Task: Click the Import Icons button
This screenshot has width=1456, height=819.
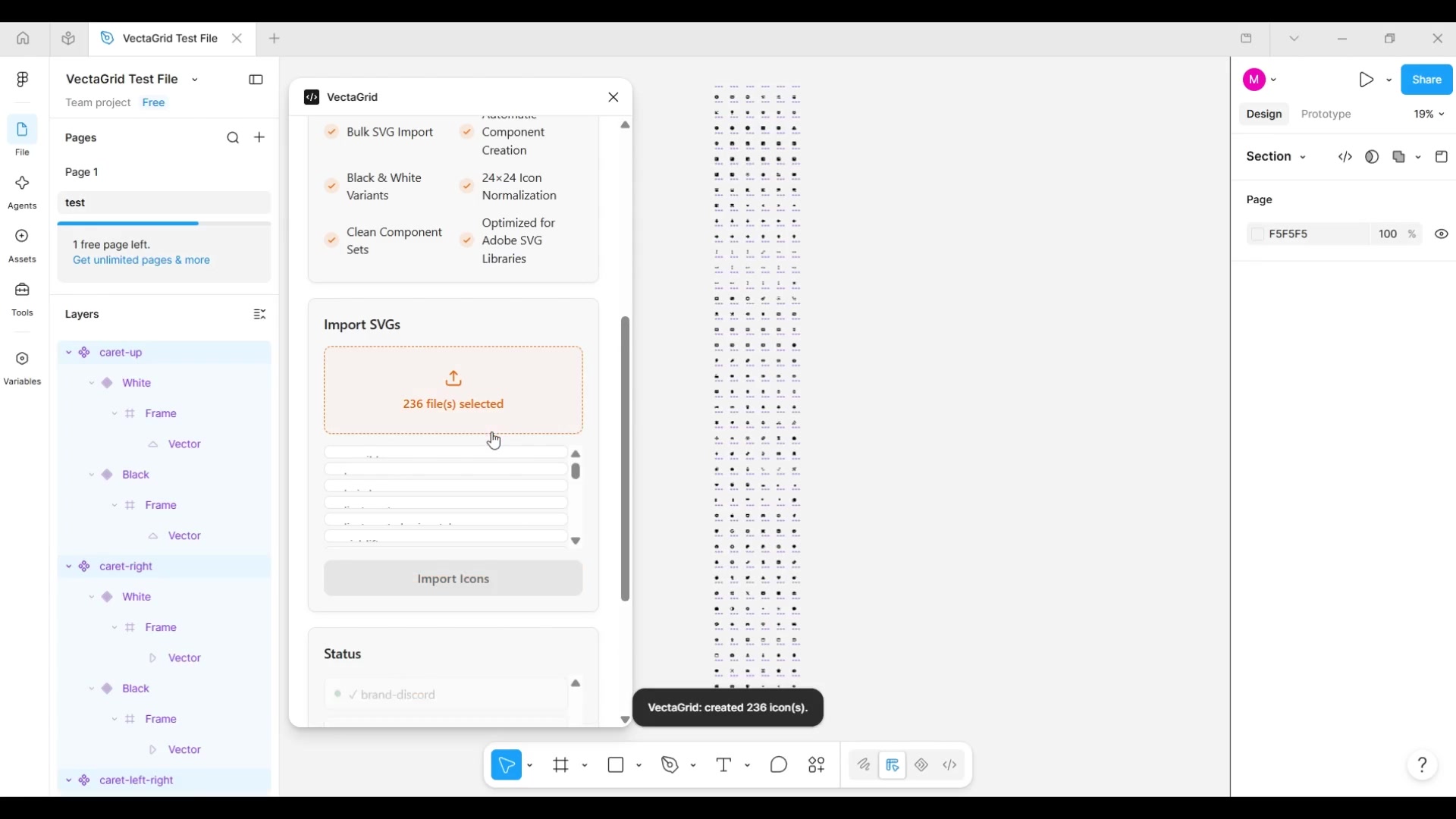Action: click(453, 579)
